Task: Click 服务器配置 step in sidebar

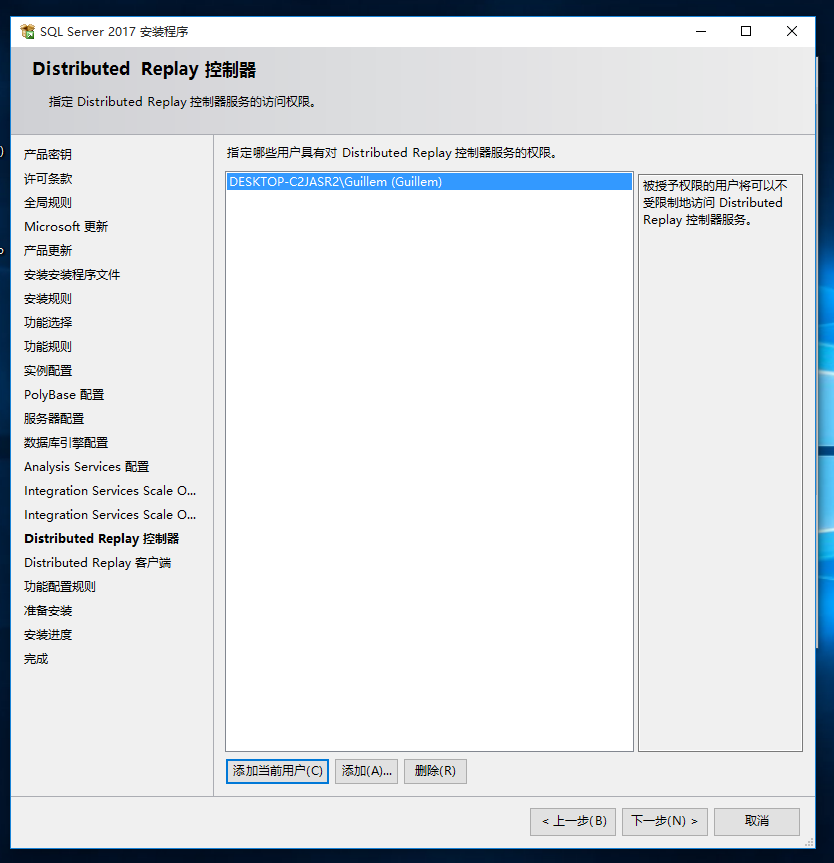Action: click(54, 419)
